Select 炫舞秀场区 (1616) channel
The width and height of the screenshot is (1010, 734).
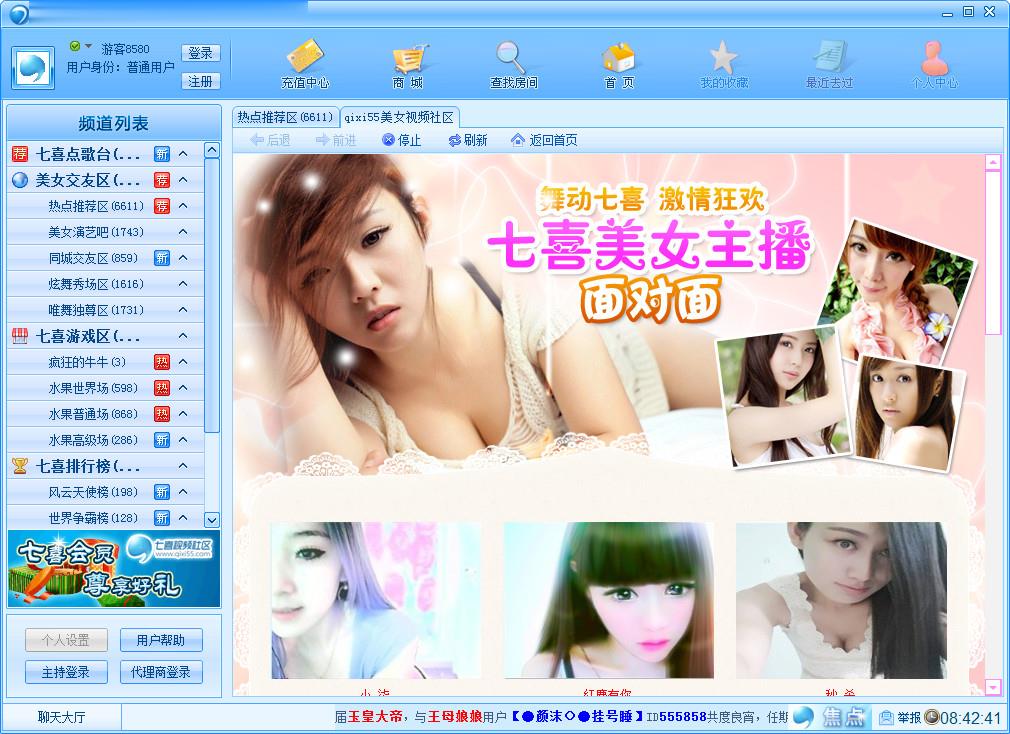(105, 284)
